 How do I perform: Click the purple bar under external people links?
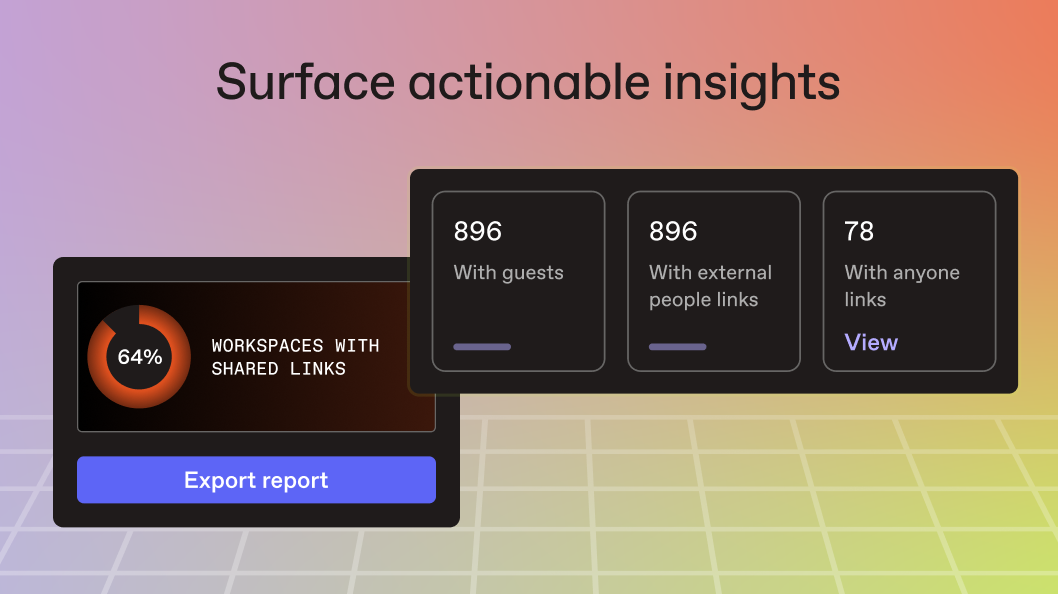[678, 347]
